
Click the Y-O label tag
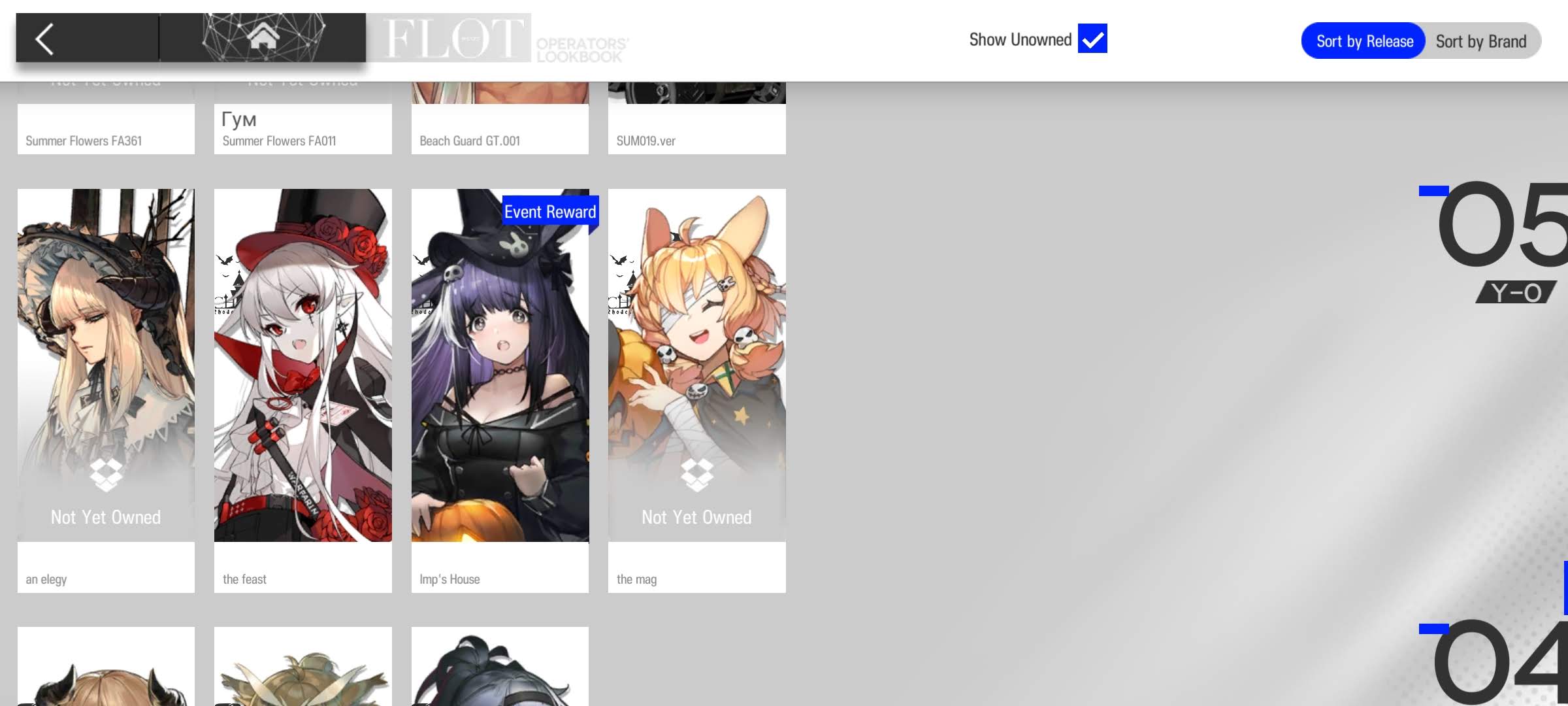[x=1516, y=292]
